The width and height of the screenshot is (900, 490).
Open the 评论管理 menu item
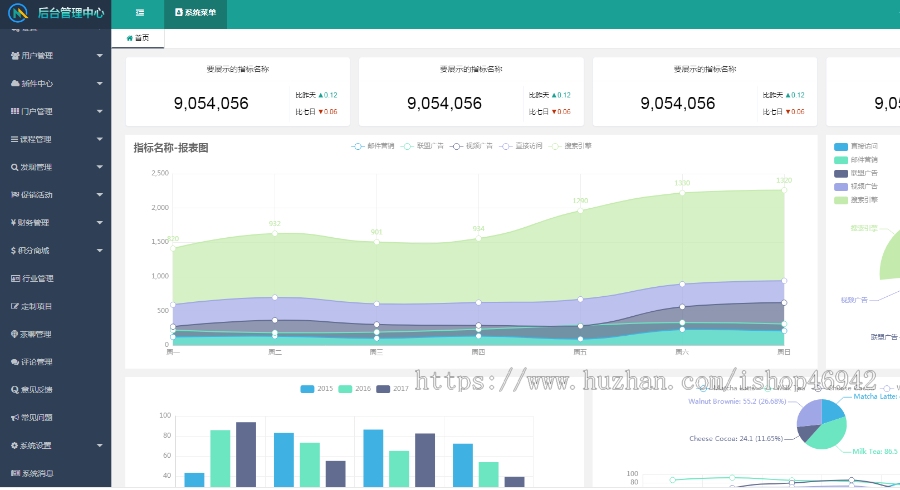coord(56,361)
